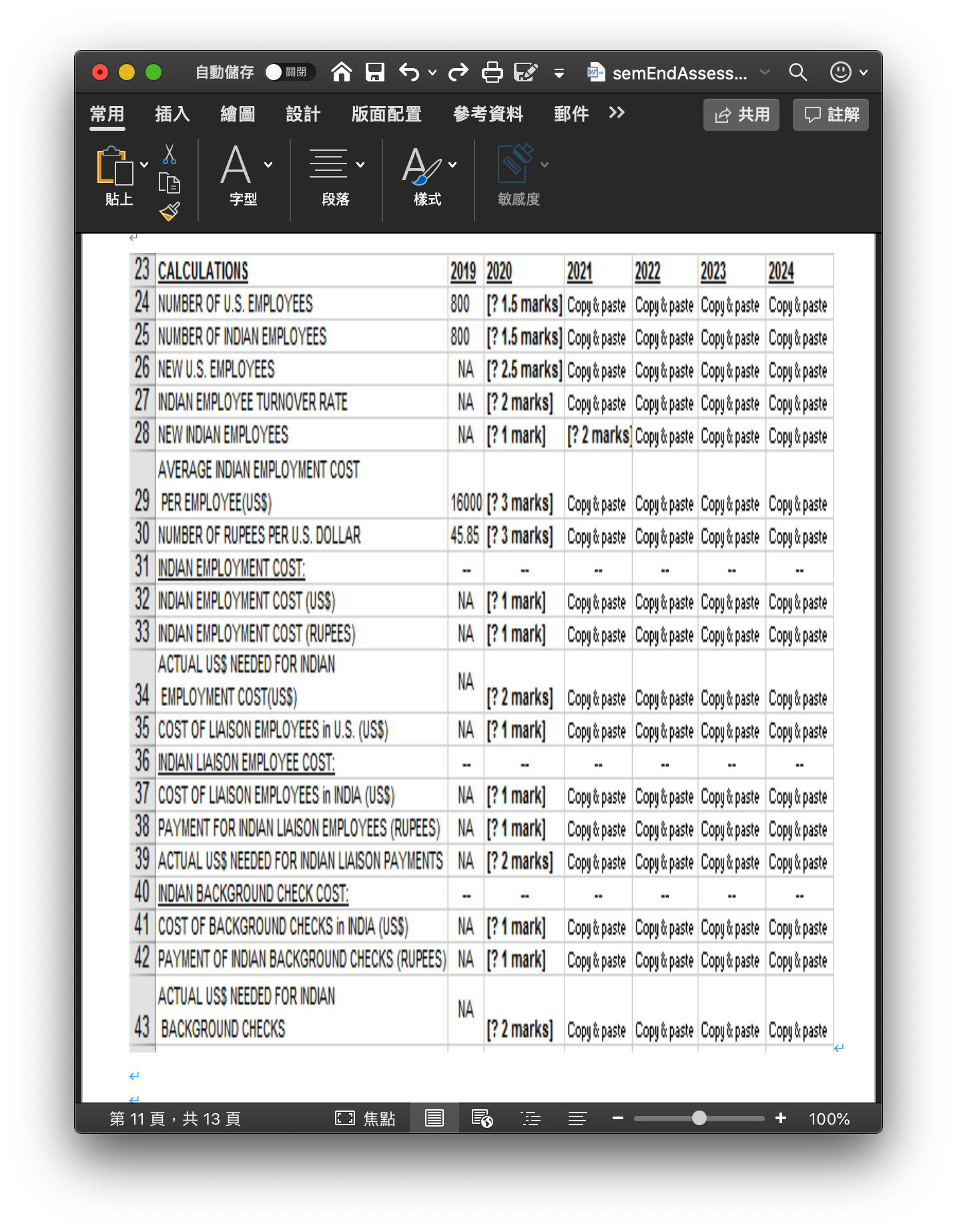Click the Cut scissors icon

pos(170,154)
